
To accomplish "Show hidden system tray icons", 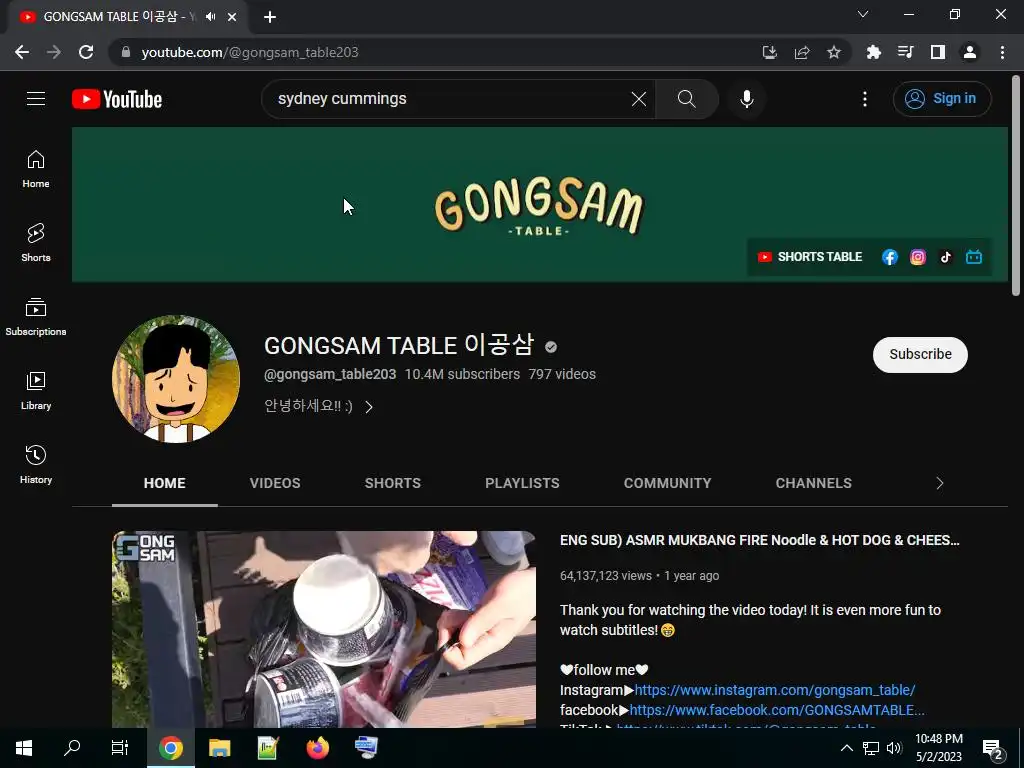I will coord(846,748).
